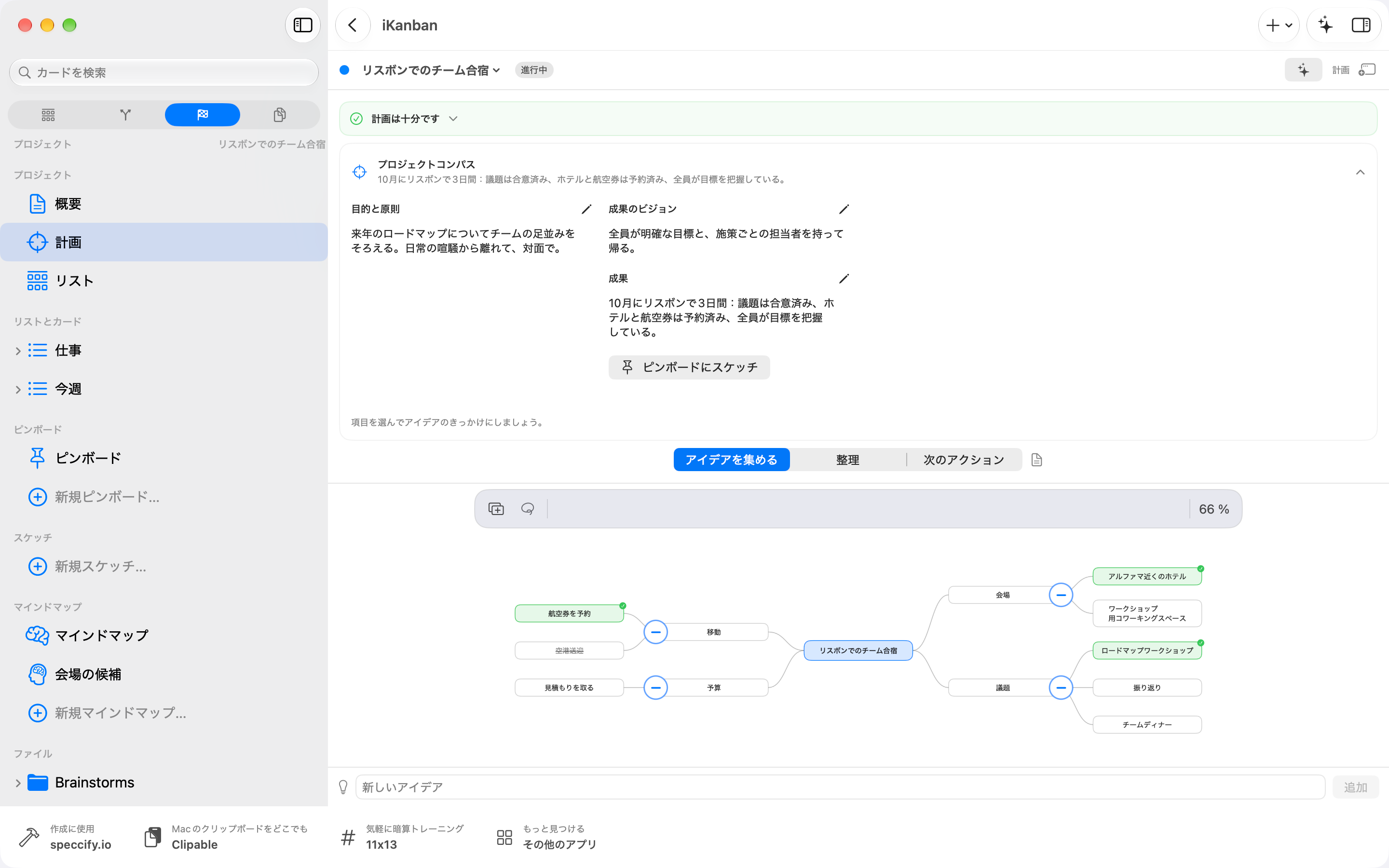
Task: Click the add-card icon next to 計画 label
Action: click(x=1367, y=70)
